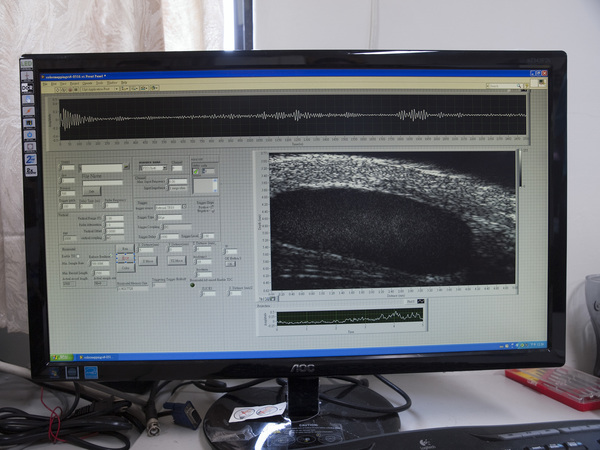Toggle the green status checkbox in error cluster

point(196,170)
